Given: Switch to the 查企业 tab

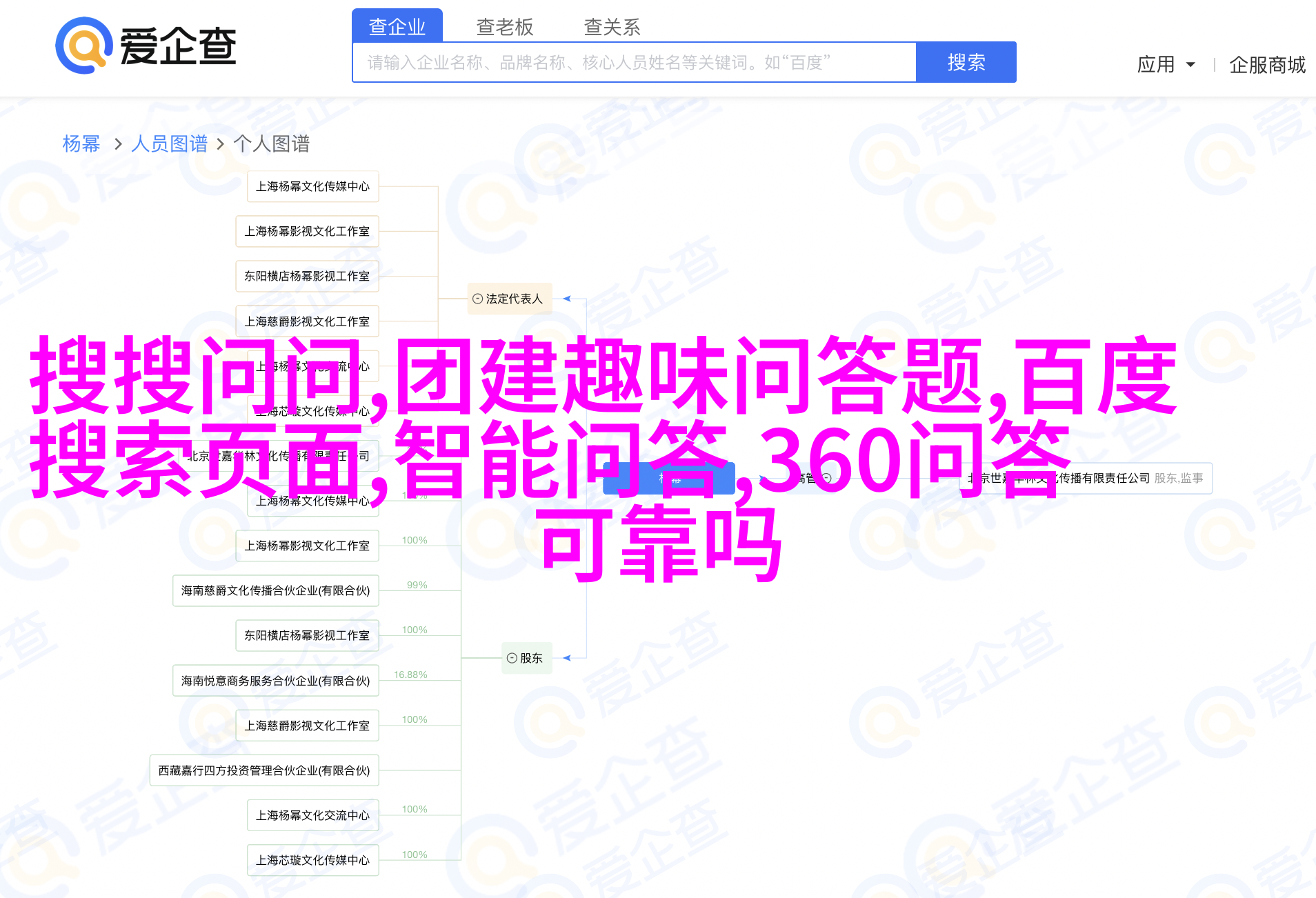Looking at the screenshot, I should point(397,26).
